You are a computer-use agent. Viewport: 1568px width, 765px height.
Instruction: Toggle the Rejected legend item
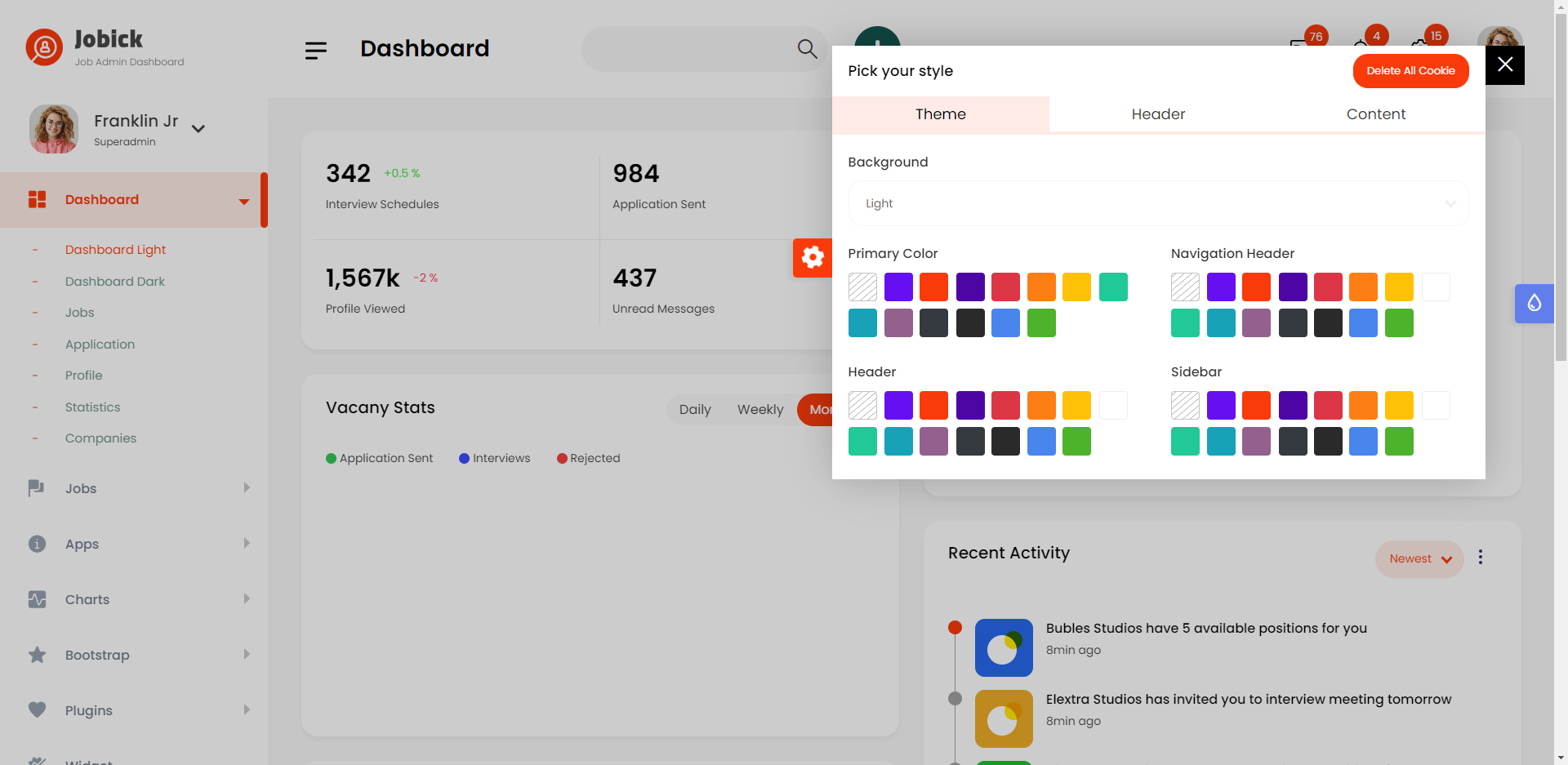[x=588, y=459]
